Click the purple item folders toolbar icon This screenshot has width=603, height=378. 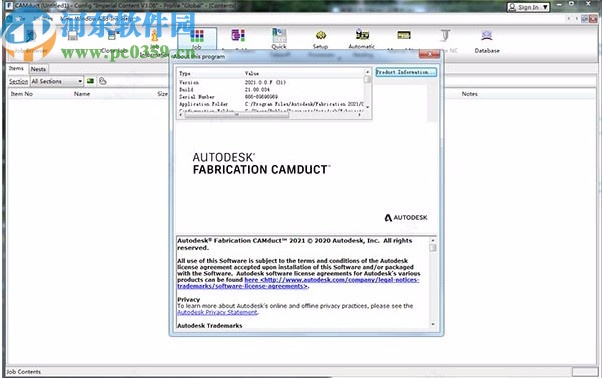click(x=238, y=35)
